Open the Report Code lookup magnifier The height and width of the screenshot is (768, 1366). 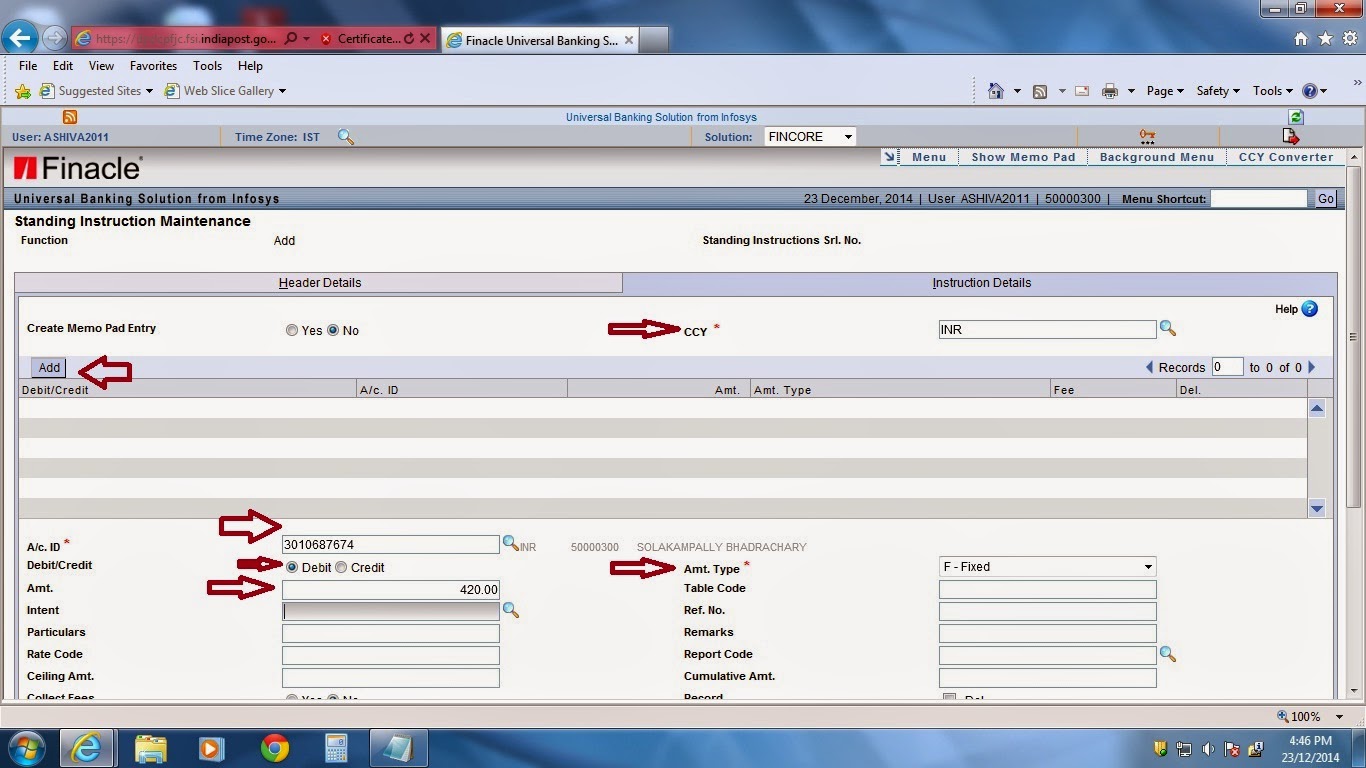[x=1168, y=654]
